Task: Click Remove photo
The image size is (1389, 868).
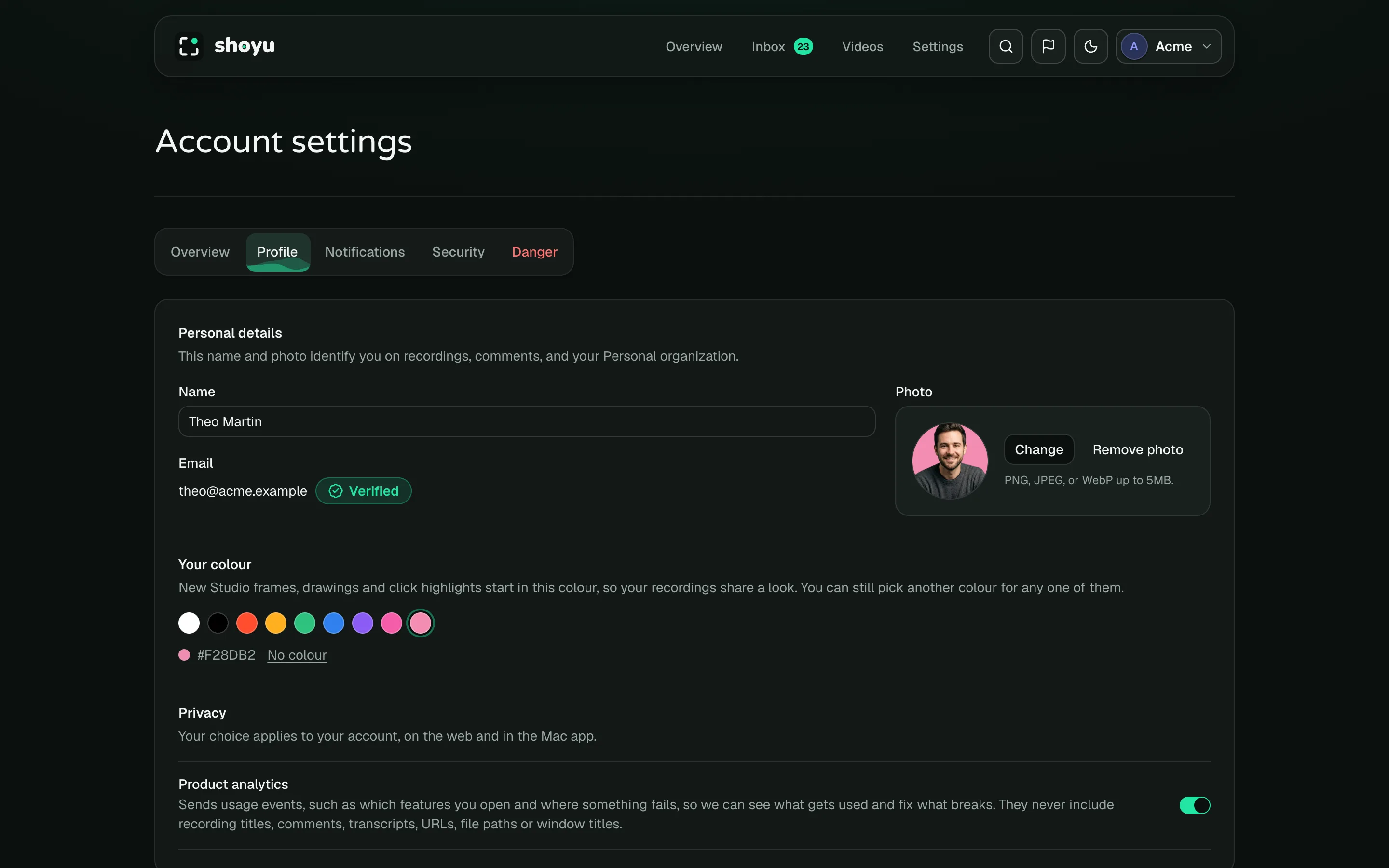Action: pos(1137,449)
